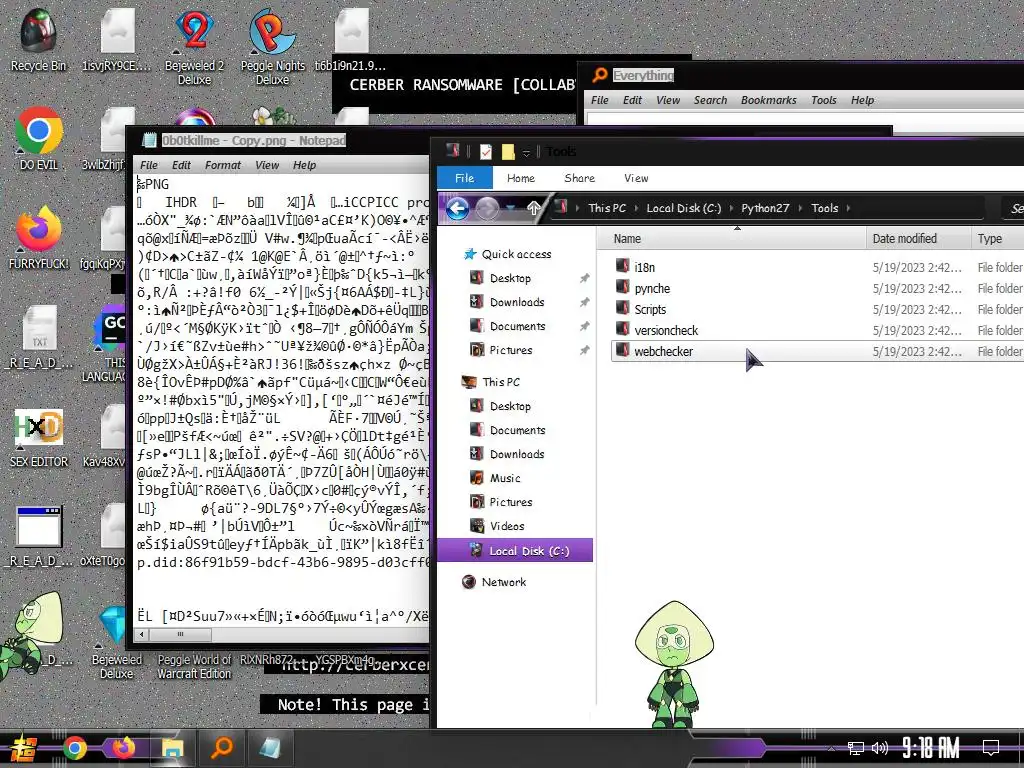Open the Home ribbon tab in Explorer
Screen dimensions: 1024x768
click(520, 178)
